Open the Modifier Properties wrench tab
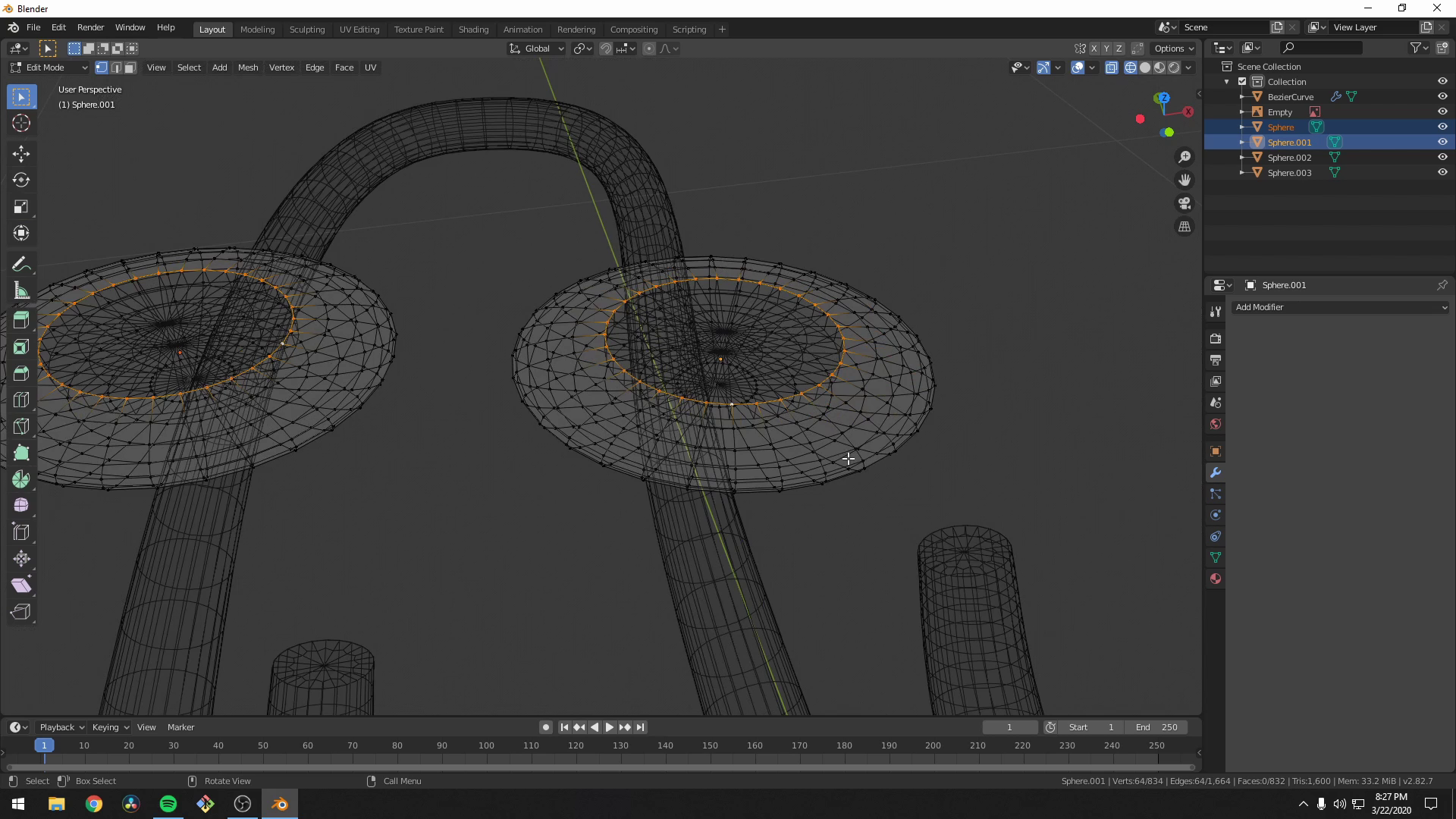The width and height of the screenshot is (1456, 819). pyautogui.click(x=1215, y=472)
